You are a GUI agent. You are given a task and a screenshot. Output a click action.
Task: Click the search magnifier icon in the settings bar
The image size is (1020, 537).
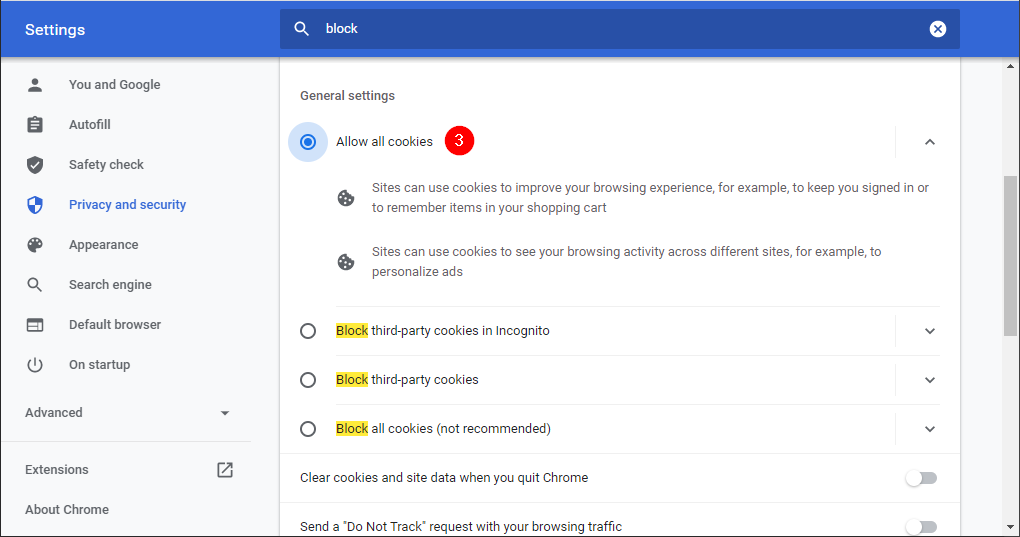(x=301, y=29)
